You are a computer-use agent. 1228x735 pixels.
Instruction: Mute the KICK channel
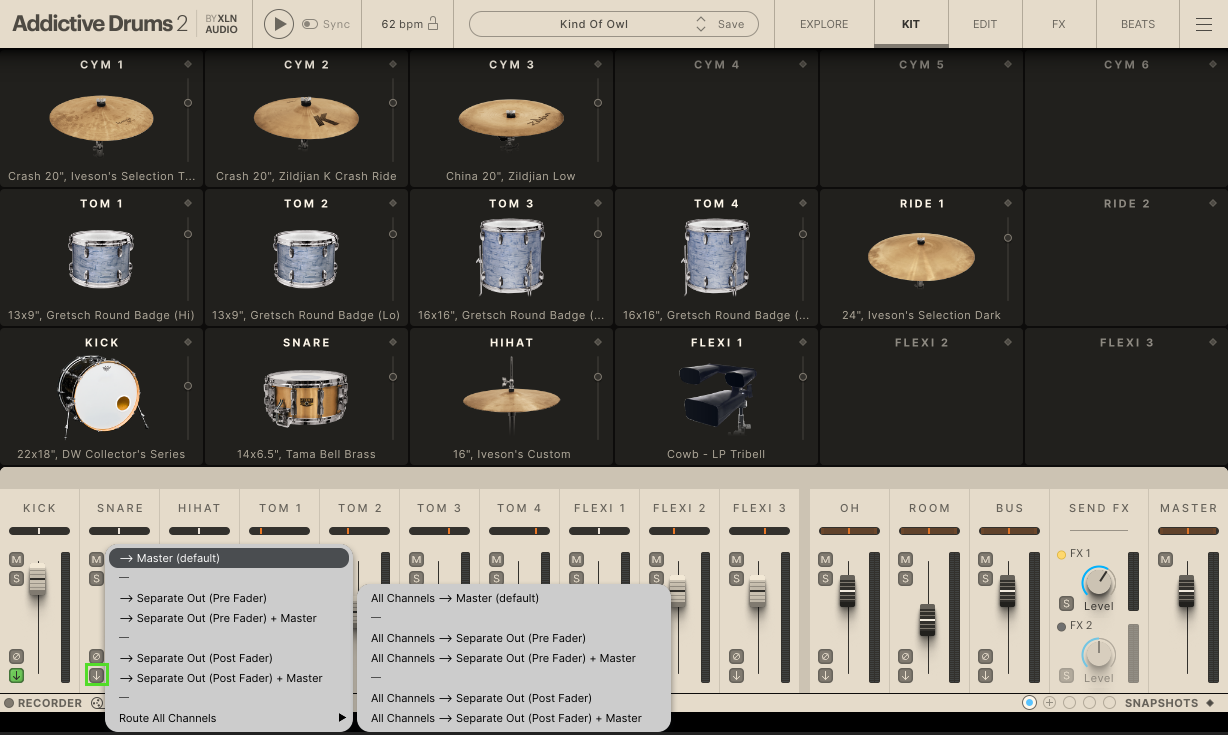(16, 559)
